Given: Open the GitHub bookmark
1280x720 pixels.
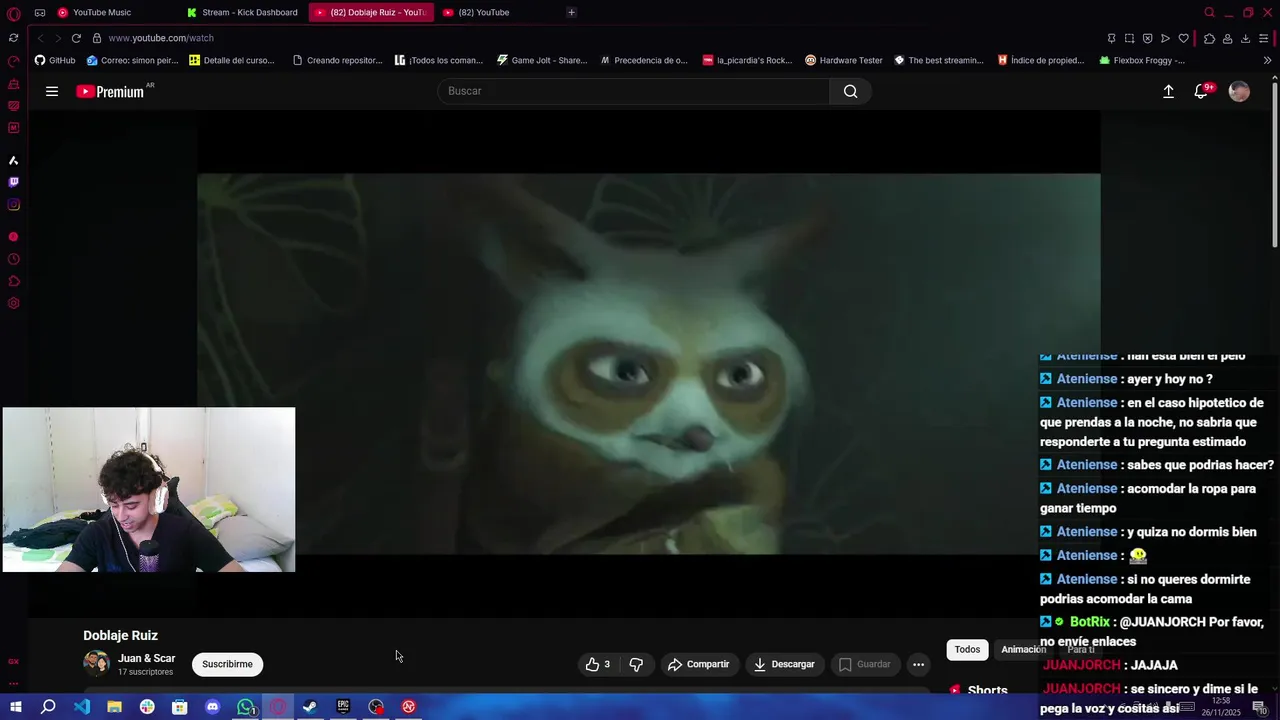Looking at the screenshot, I should 55,60.
